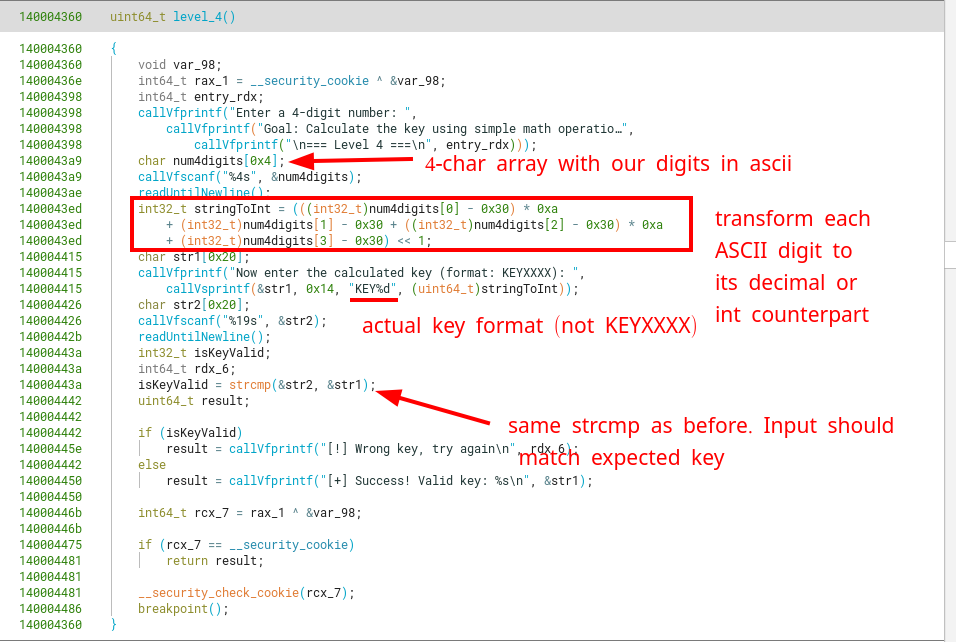Image resolution: width=956 pixels, height=642 pixels.
Task: Click the strcmp function call
Action: pyautogui.click(x=249, y=385)
